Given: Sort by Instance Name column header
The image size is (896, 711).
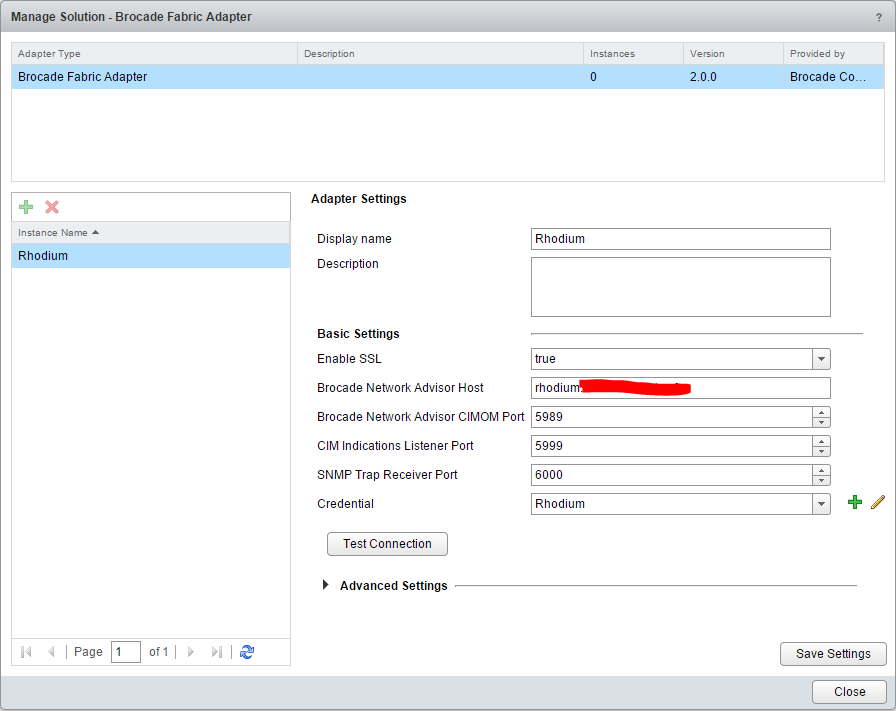Looking at the screenshot, I should click(150, 232).
